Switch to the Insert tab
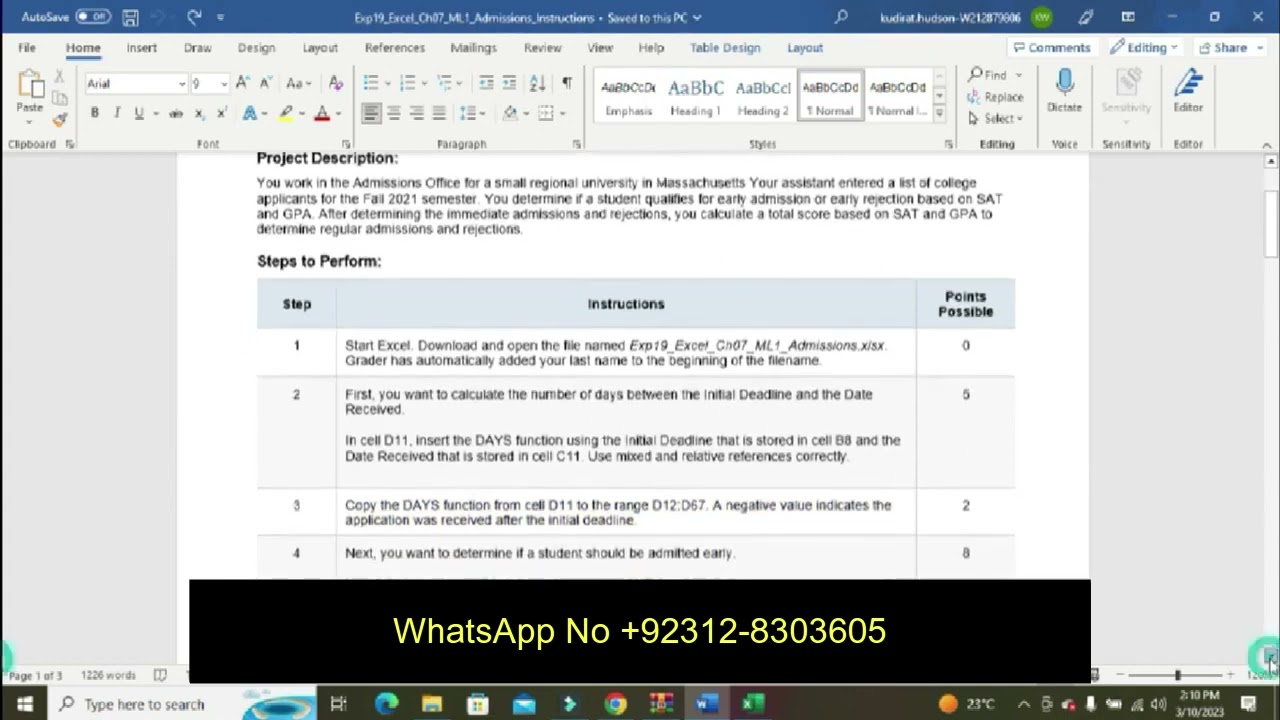 tap(141, 47)
